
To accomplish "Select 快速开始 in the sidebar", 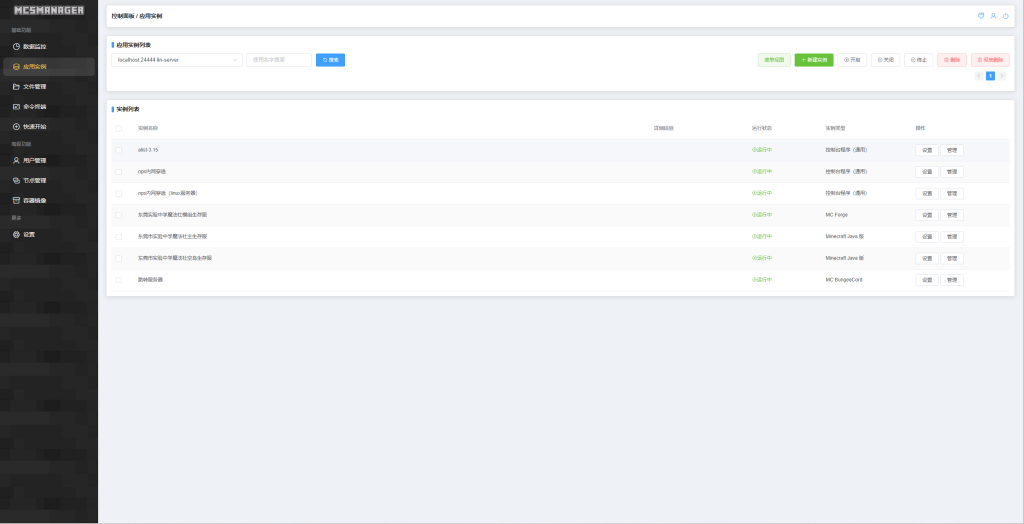I will [35, 126].
